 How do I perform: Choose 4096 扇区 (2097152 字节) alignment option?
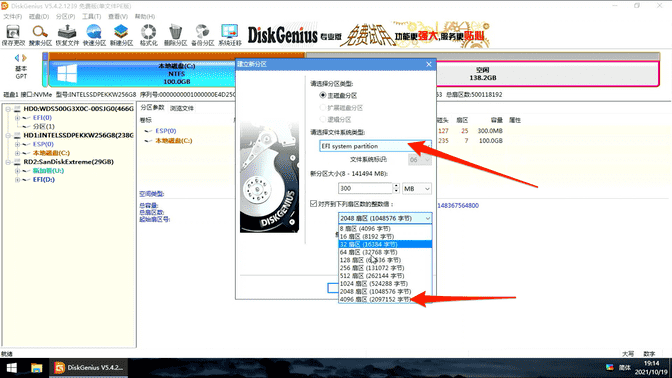(385, 299)
